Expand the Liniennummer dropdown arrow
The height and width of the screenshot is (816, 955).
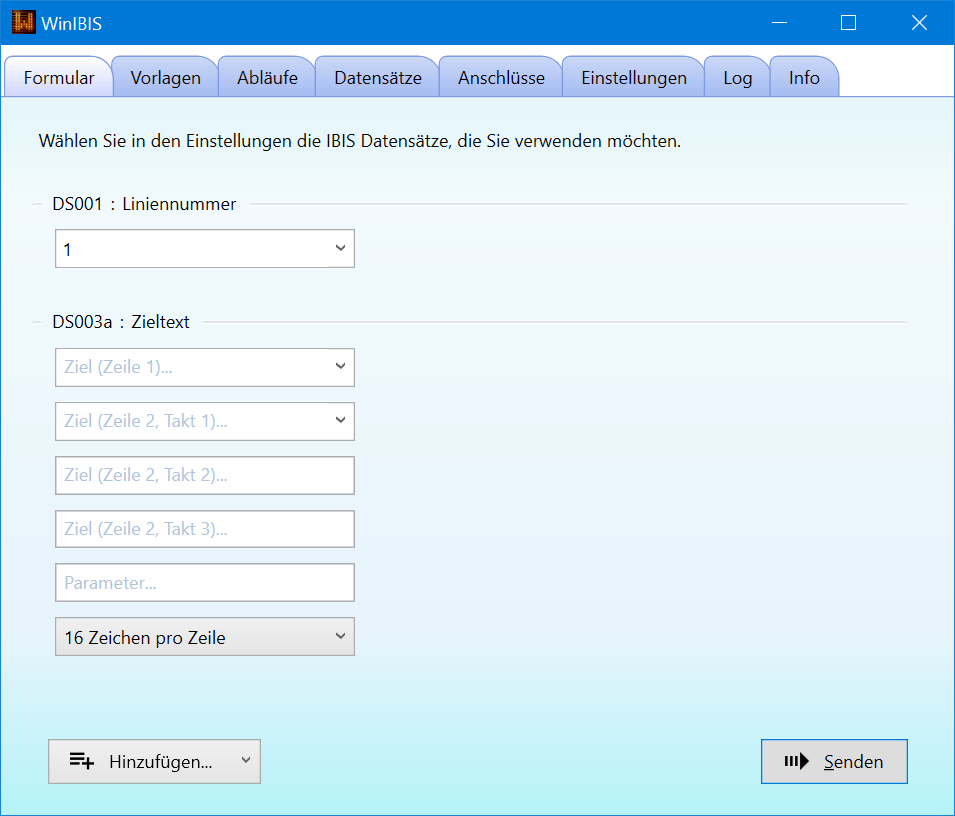(x=340, y=248)
